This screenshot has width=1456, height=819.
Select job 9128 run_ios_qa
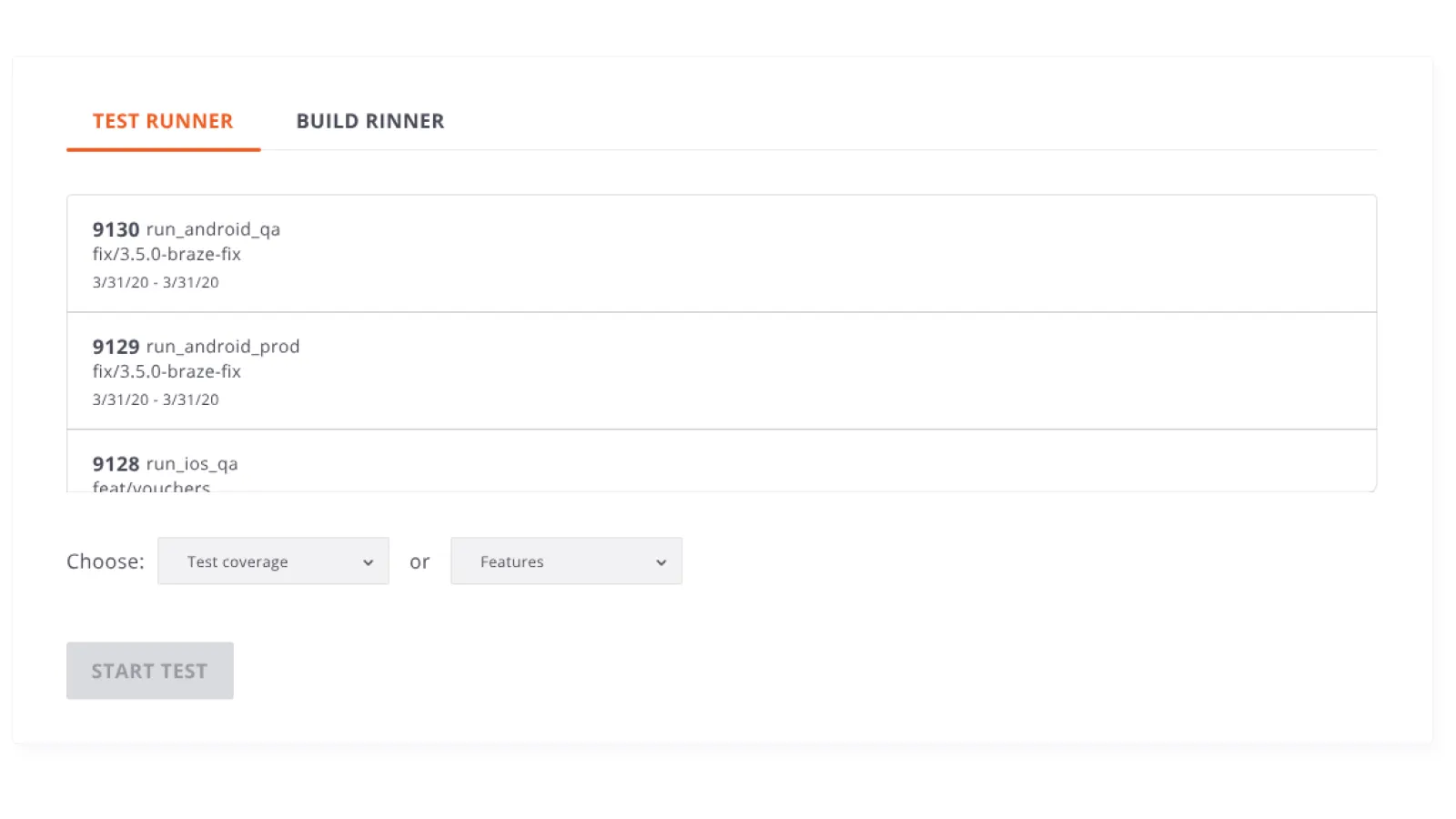tap(722, 461)
